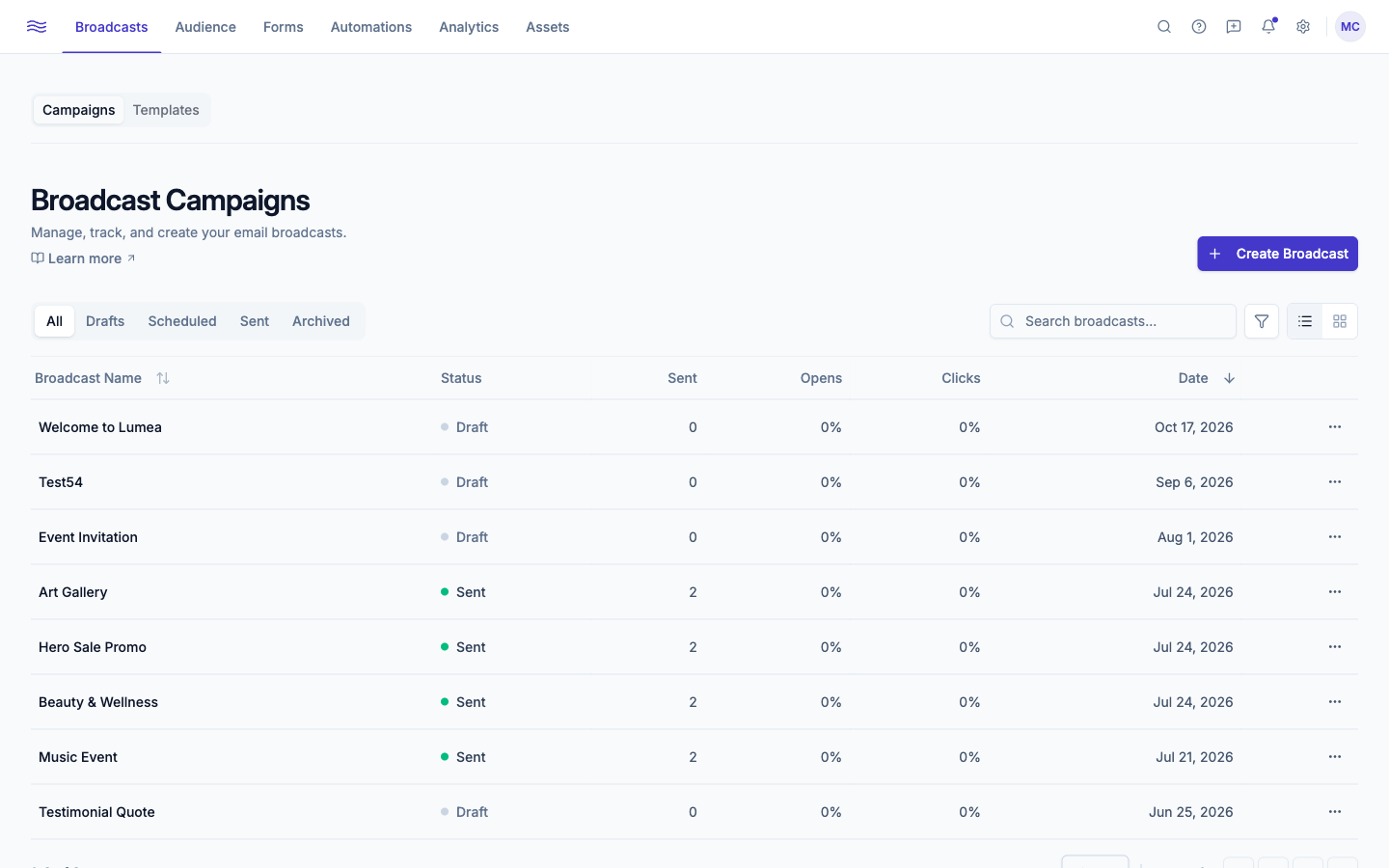Go to Audience in top navigation
Screen dimensions: 1389x868
[205, 27]
